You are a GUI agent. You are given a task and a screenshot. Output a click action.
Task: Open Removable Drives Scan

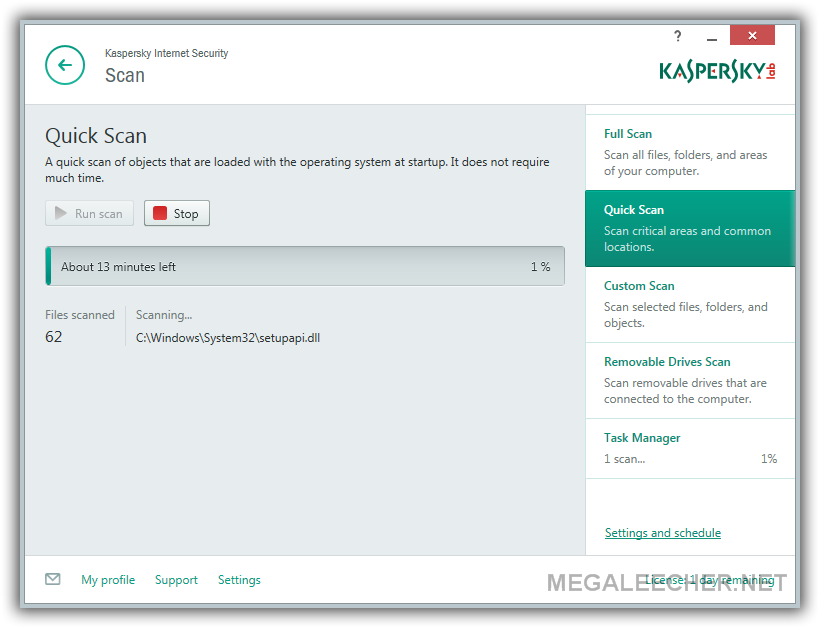[690, 380]
